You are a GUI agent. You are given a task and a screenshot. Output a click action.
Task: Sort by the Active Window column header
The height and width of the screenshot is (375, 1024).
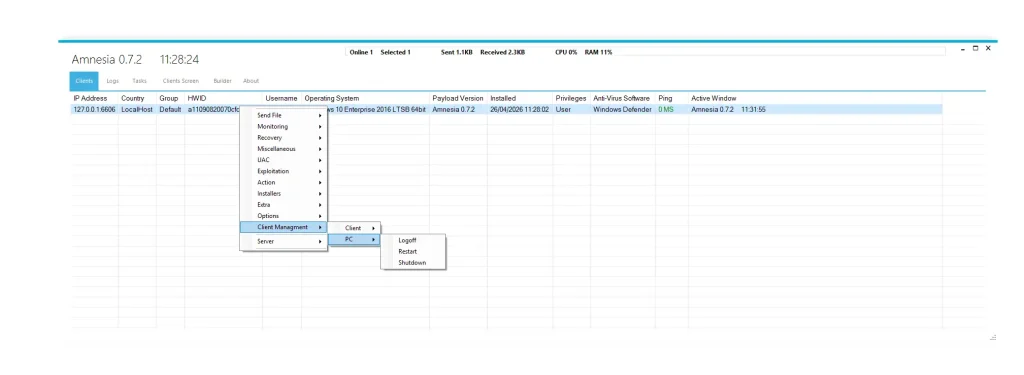point(714,99)
